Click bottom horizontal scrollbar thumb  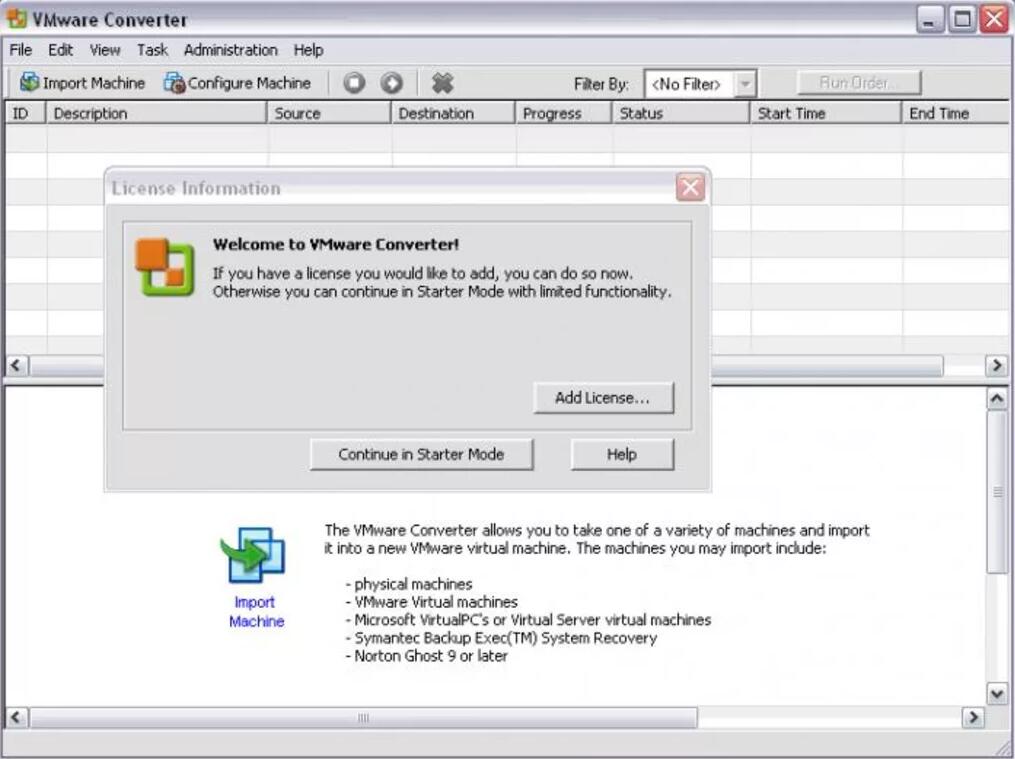(x=363, y=717)
